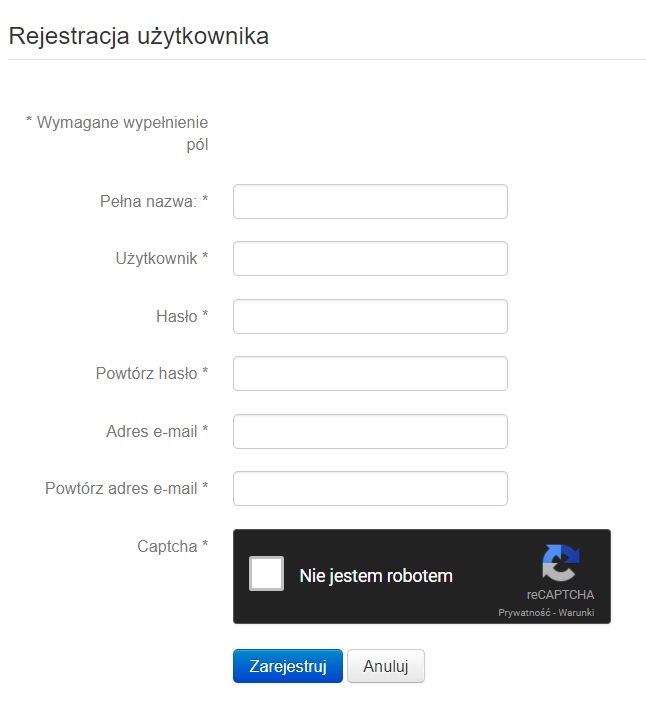Tick the 'Nie jestem robotem' checkbox
The width and height of the screenshot is (646, 713).
coord(266,573)
